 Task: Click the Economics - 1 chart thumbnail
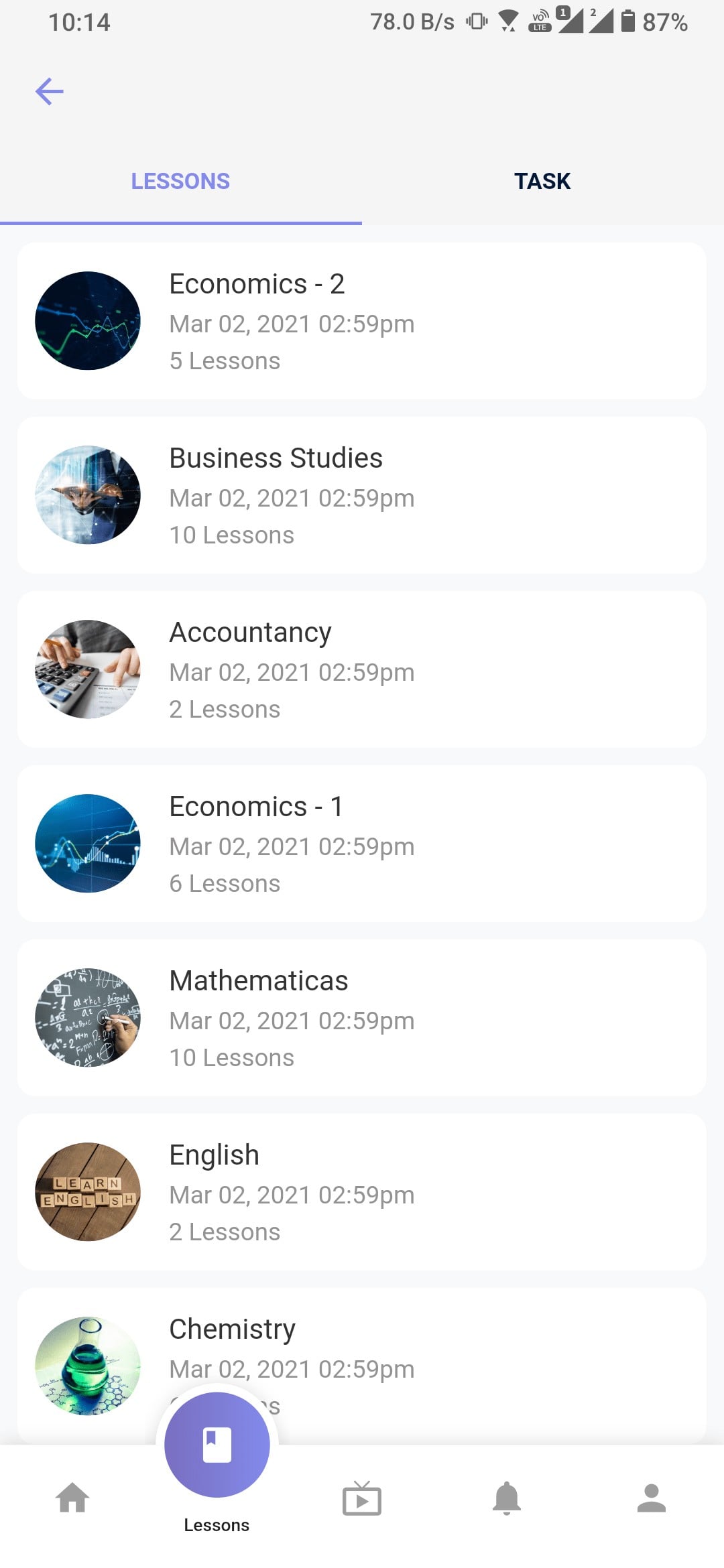(88, 844)
